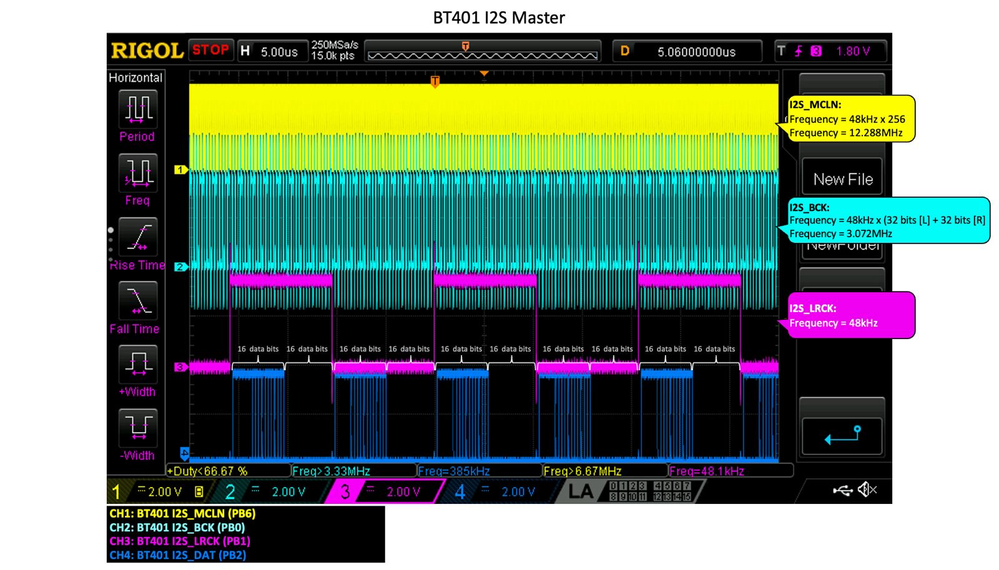Click the 15.0k pts memory depth readout
This screenshot has height=570, width=999.
(333, 56)
